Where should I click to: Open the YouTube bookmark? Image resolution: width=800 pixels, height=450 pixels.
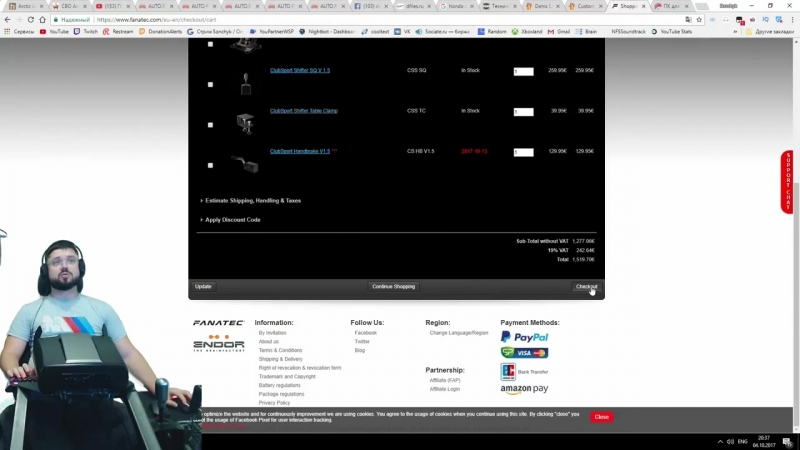[54, 32]
